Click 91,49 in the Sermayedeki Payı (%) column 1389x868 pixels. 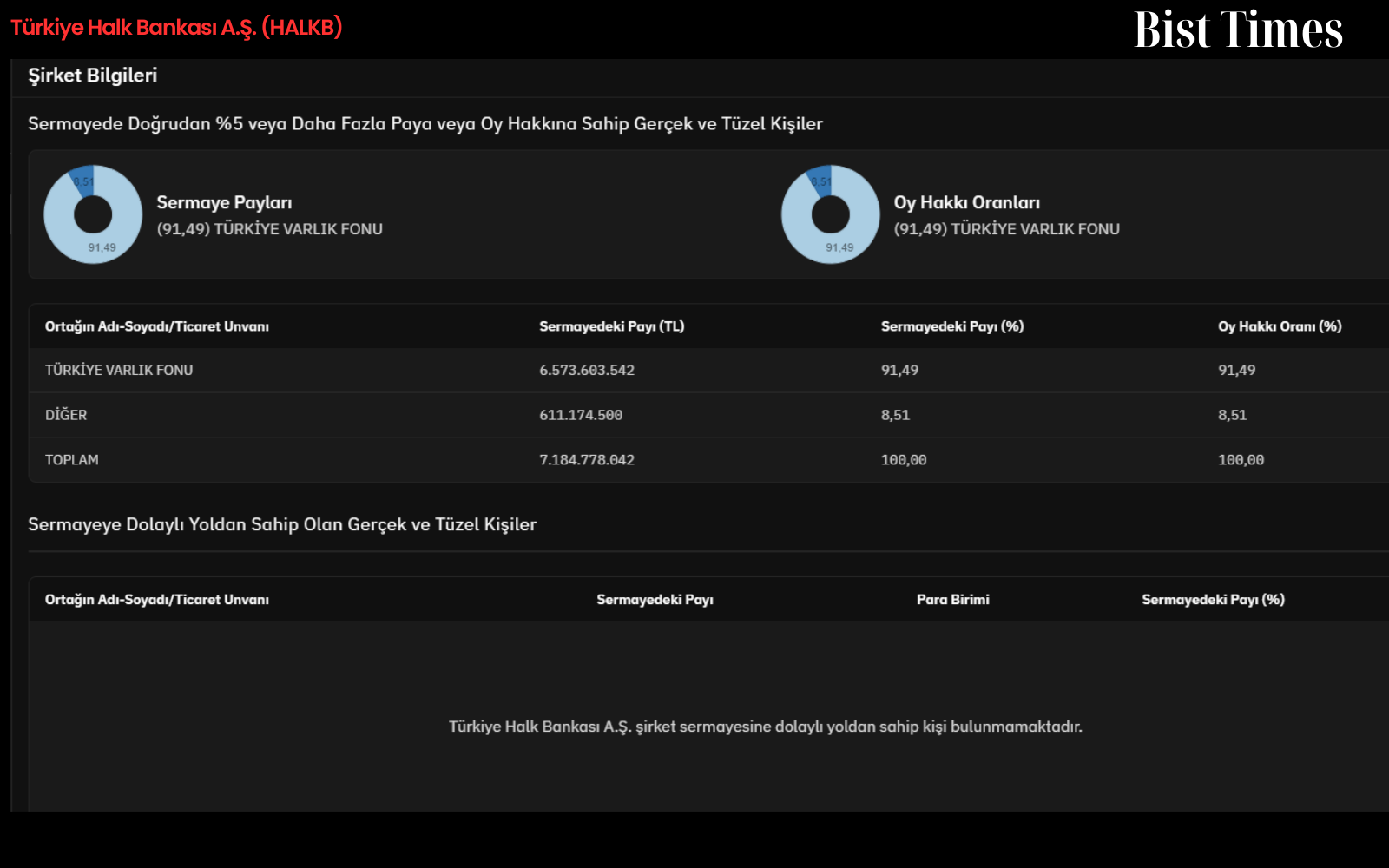[899, 370]
